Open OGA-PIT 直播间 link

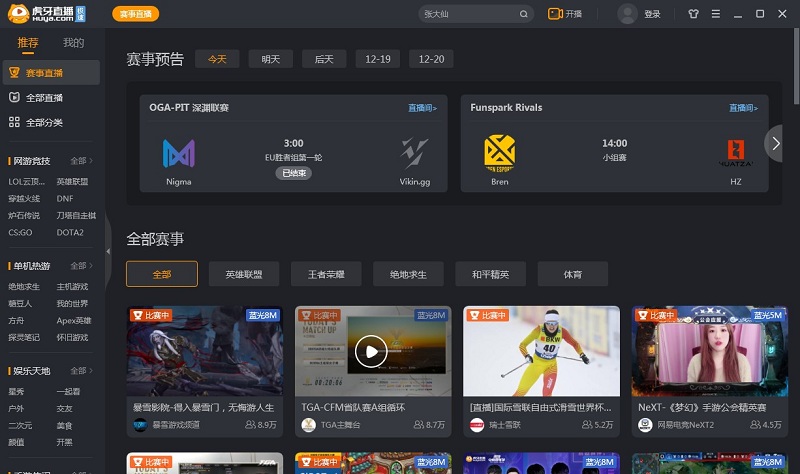(422, 108)
